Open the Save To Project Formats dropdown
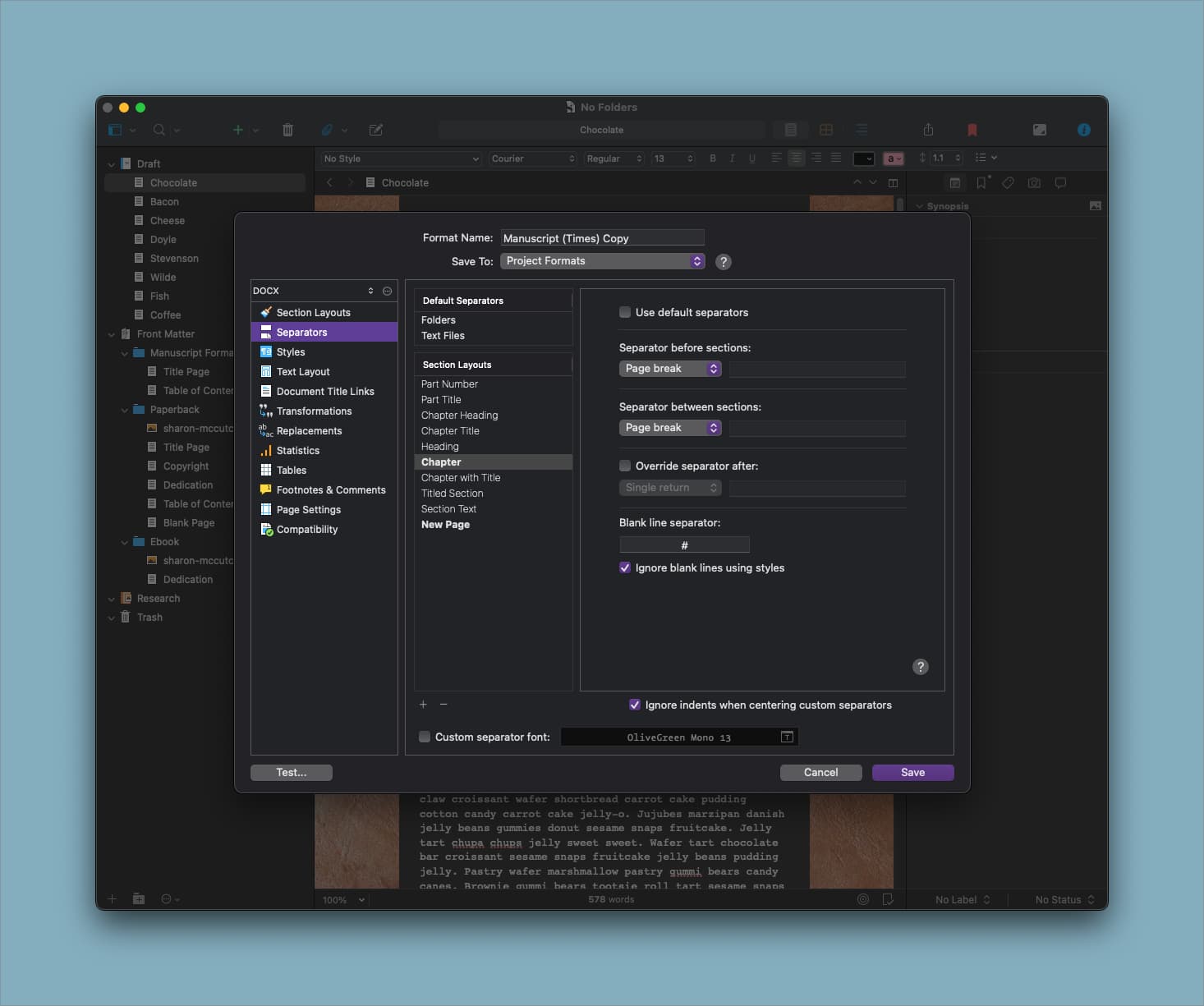1204x1006 pixels. pos(602,260)
